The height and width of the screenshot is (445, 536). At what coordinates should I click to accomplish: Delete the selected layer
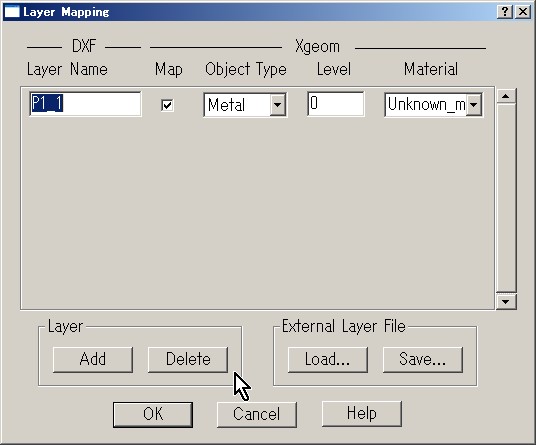pyautogui.click(x=188, y=360)
